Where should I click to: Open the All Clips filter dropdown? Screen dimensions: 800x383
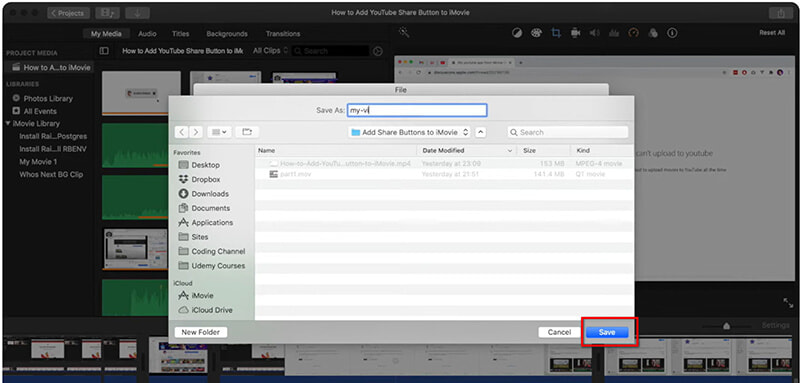[x=270, y=50]
